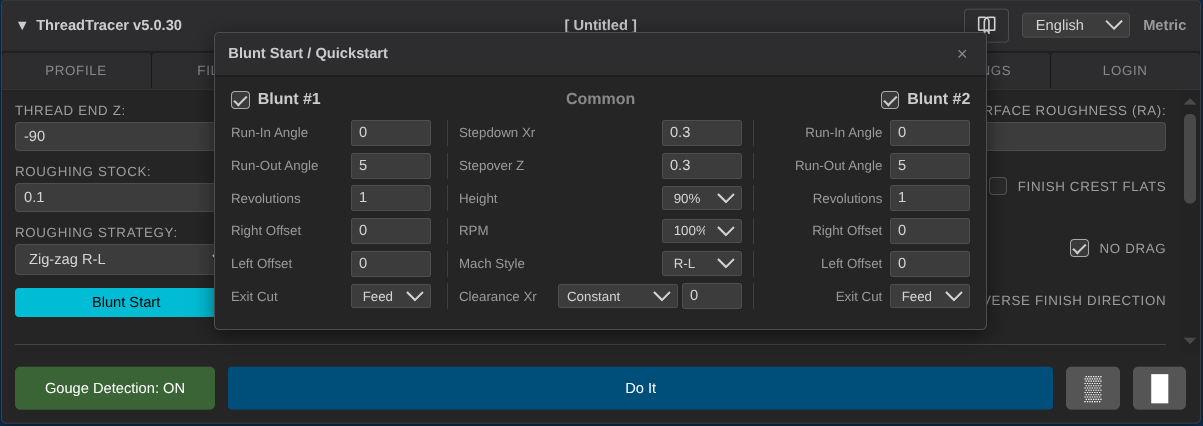Click the Metric units label
1203x426 pixels.
click(1164, 25)
